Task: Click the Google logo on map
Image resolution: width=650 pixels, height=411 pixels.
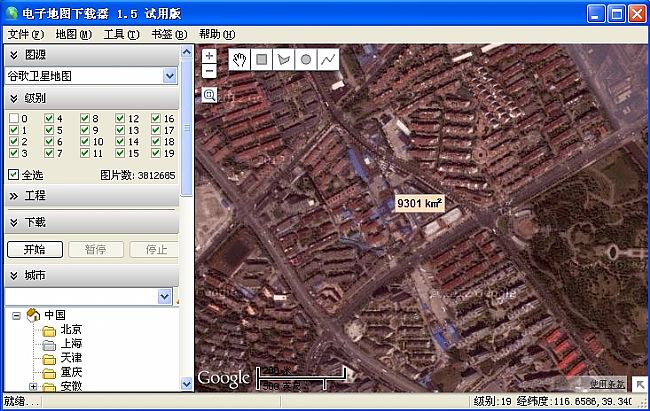Action: (x=223, y=379)
